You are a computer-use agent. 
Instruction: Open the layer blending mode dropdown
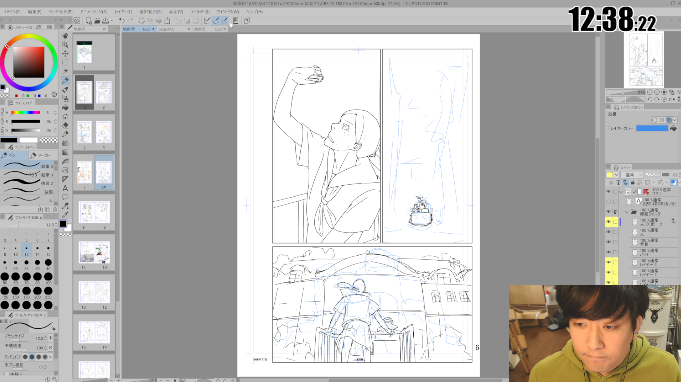tap(633, 175)
